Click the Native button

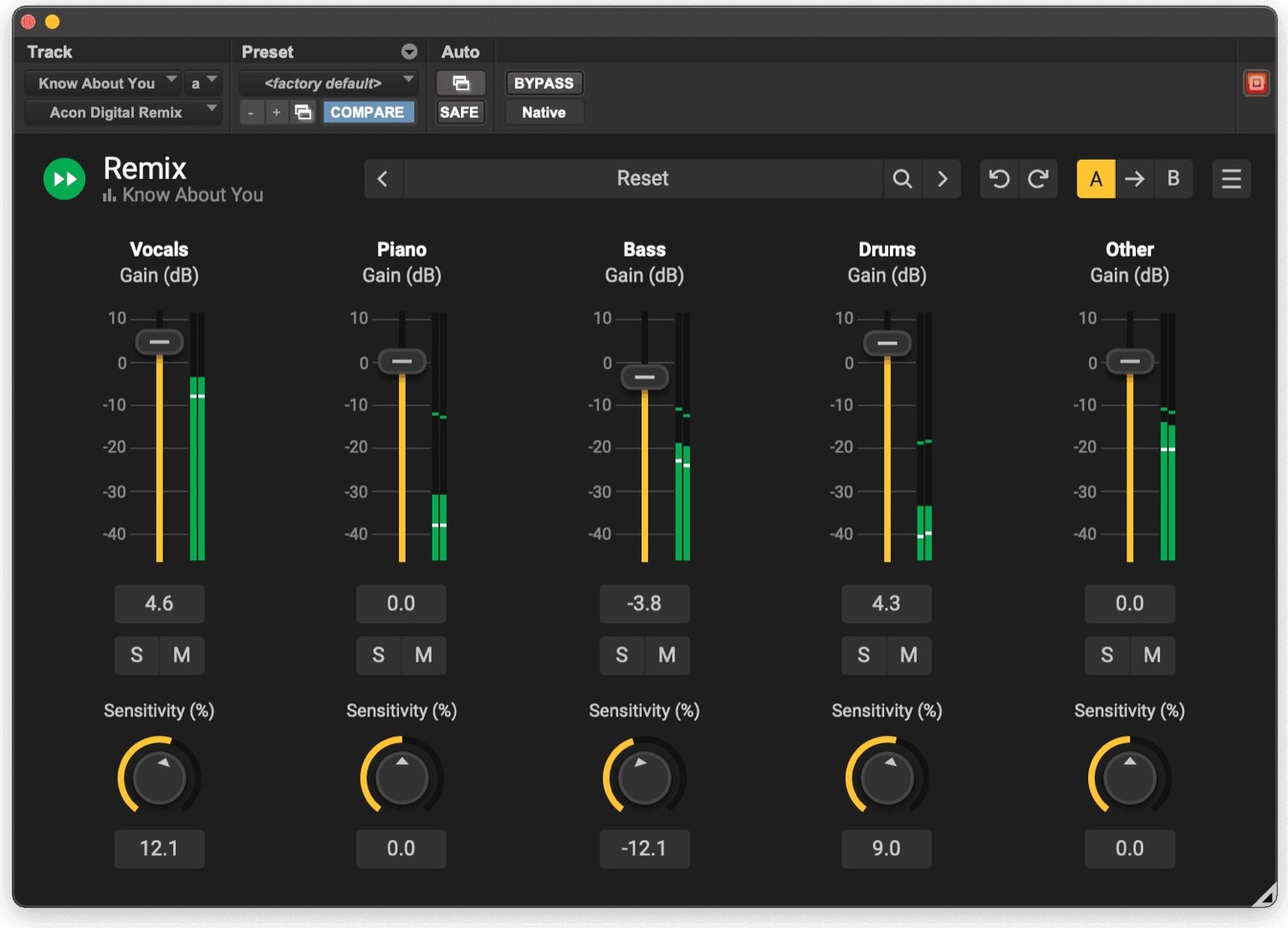[544, 112]
